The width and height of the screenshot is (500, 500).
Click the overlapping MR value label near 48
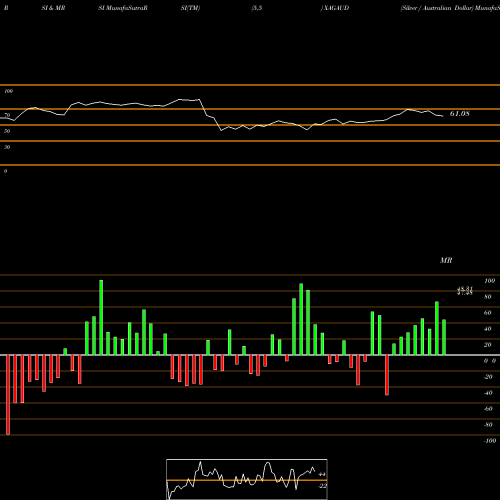click(465, 291)
